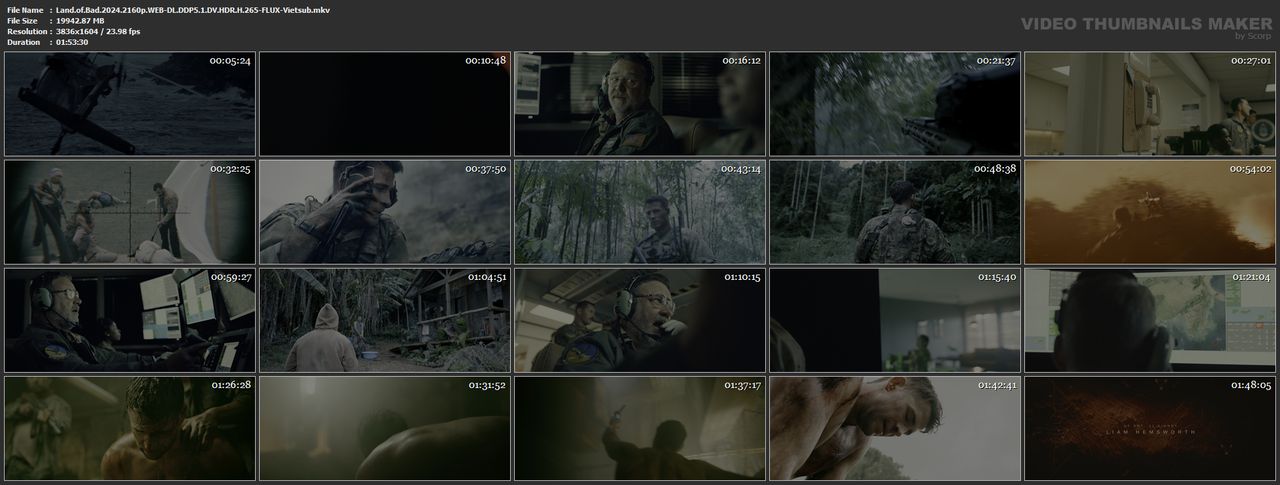Open the orange explosion thumbnail at 00:54:02

[x=1150, y=212]
